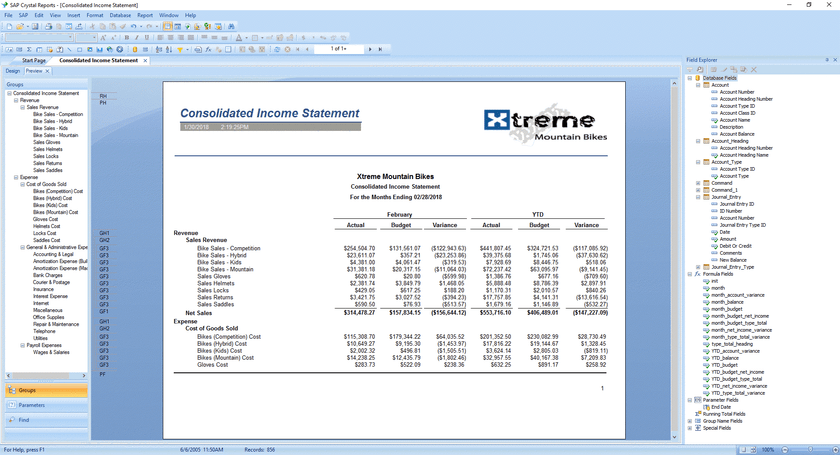
Task: Open the font name combo box
Action: coord(39,38)
